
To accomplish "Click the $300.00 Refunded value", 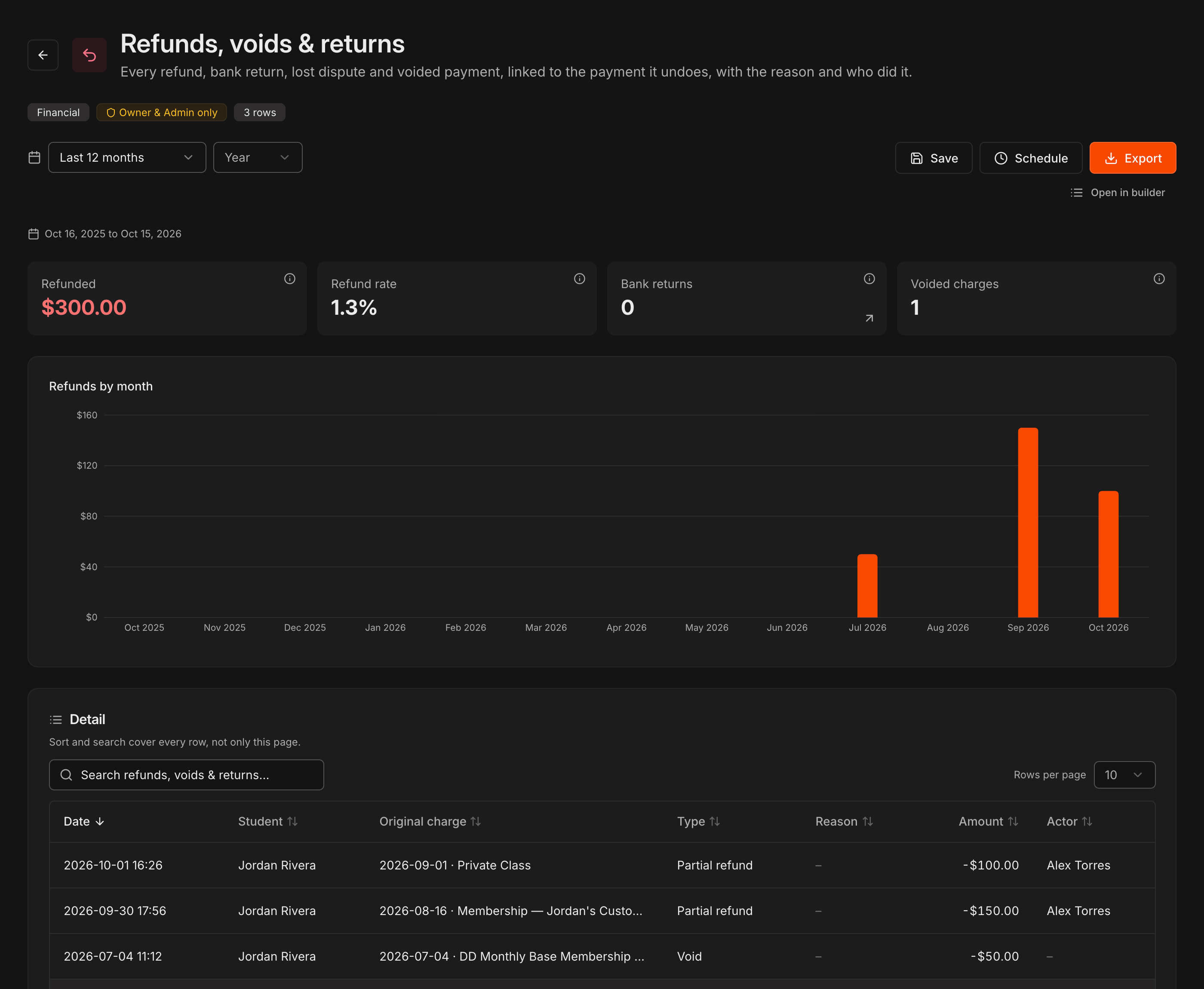I will tap(84, 307).
